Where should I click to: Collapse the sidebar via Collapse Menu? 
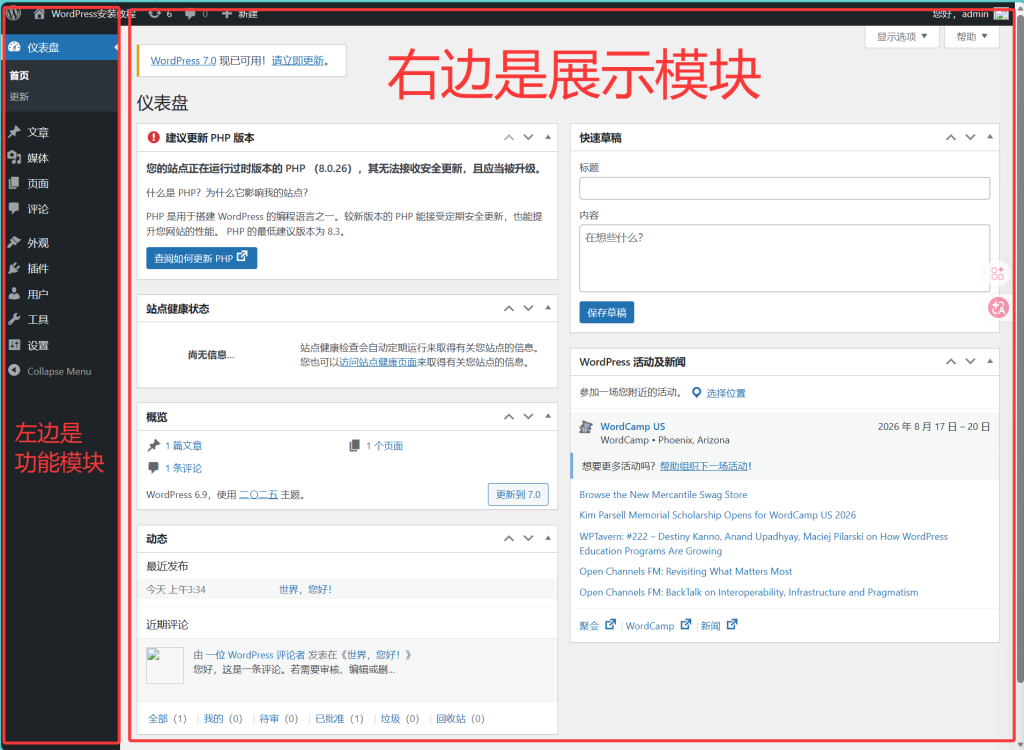(50, 371)
